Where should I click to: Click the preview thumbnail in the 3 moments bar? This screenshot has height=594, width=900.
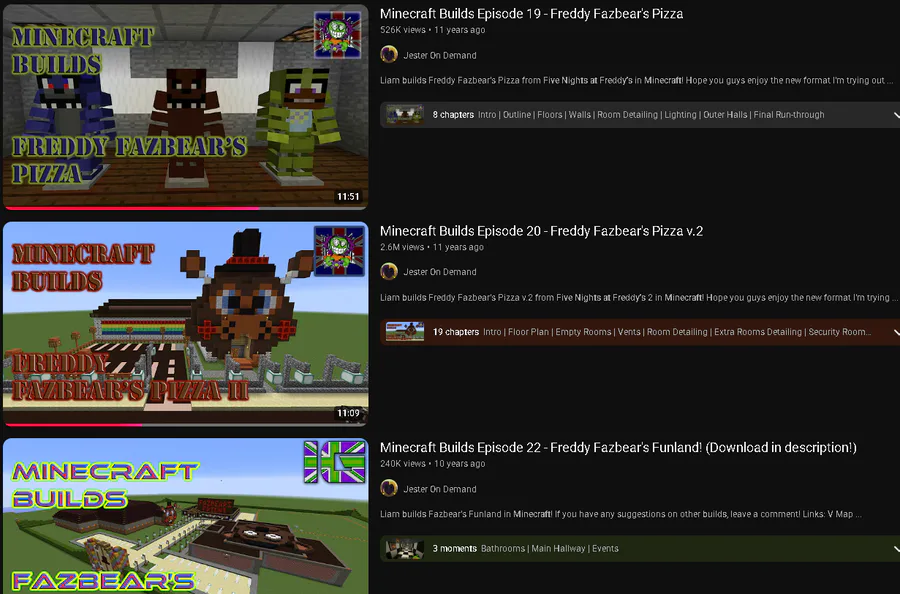click(x=405, y=549)
